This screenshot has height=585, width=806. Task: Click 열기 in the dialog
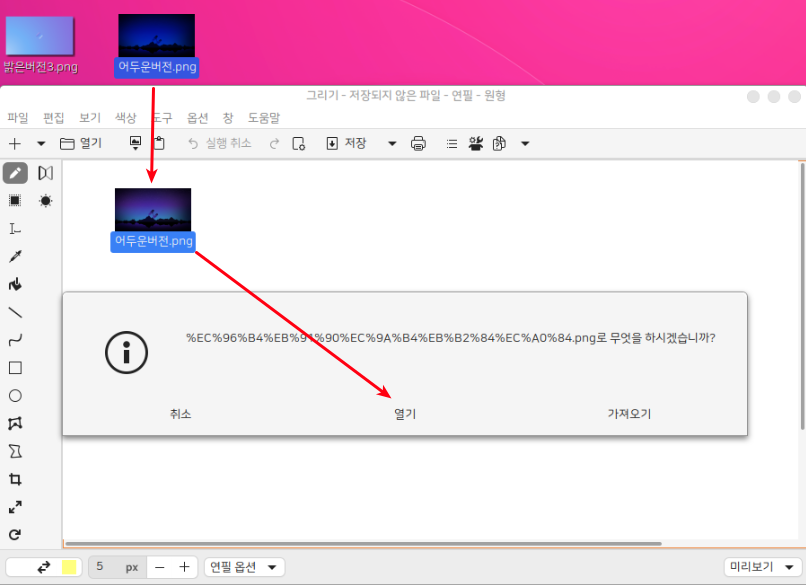coord(405,414)
